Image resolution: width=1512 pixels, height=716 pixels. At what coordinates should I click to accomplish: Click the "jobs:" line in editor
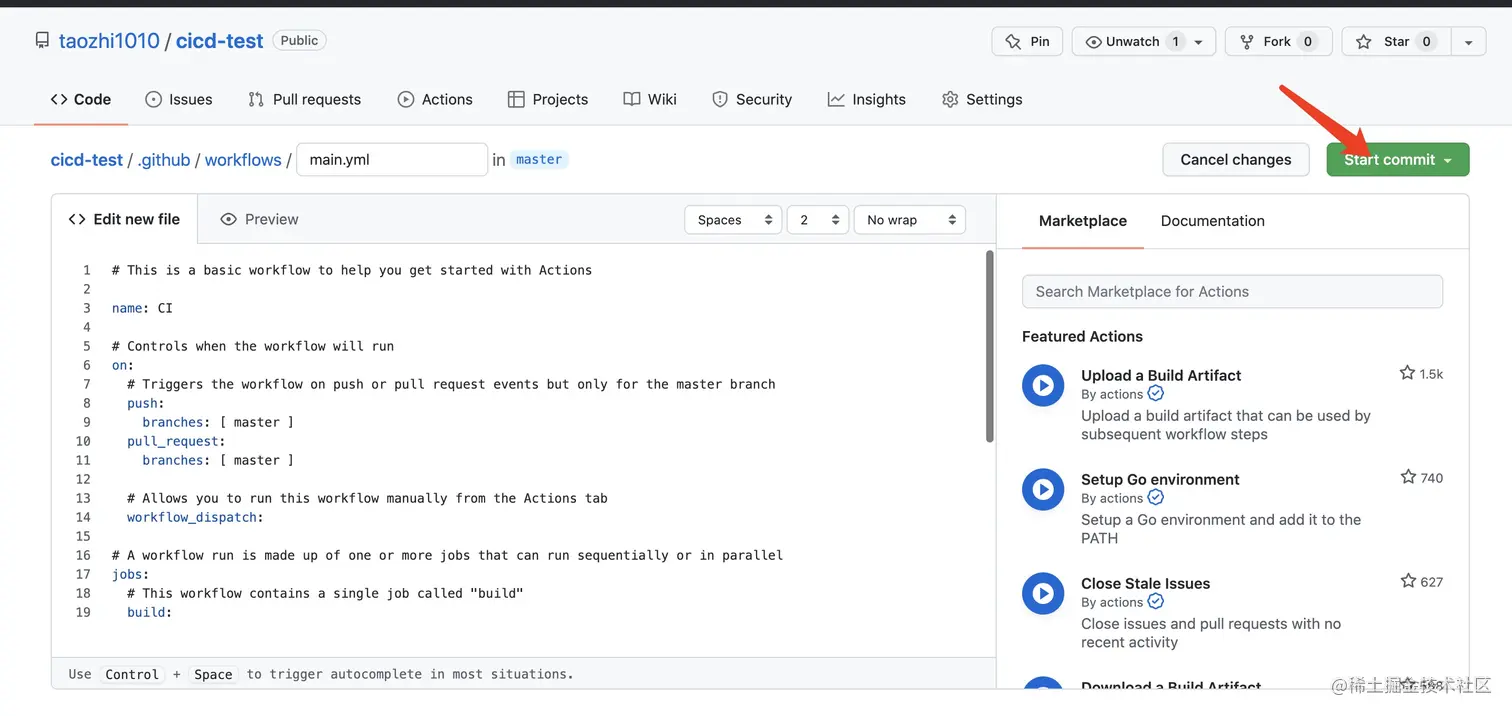[130, 574]
